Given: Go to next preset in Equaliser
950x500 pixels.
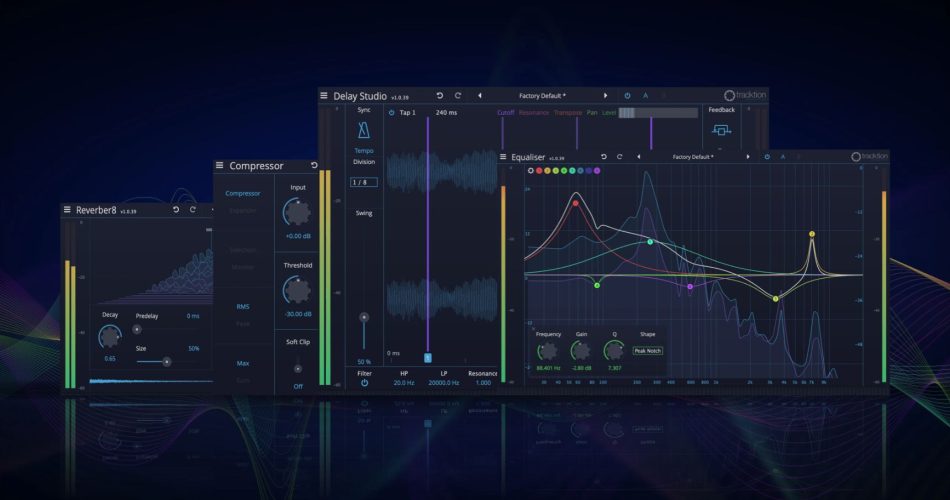Looking at the screenshot, I should (x=749, y=157).
